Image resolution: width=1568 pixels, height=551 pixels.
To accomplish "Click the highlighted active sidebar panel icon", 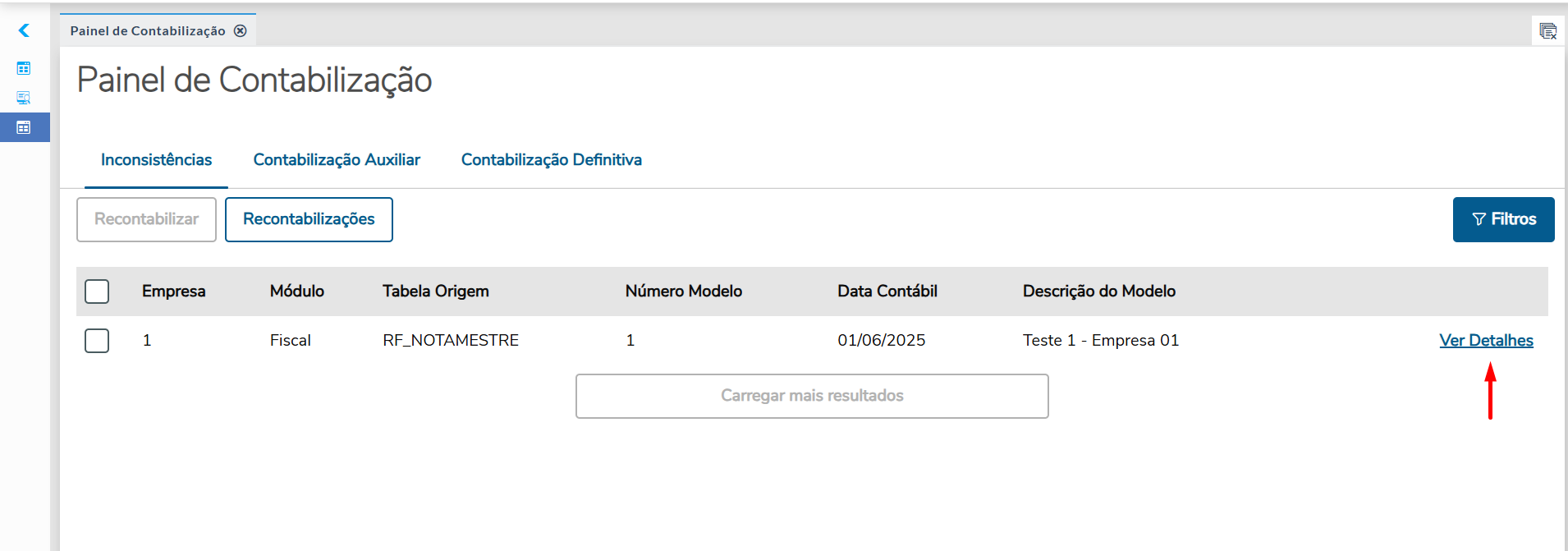I will (24, 127).
